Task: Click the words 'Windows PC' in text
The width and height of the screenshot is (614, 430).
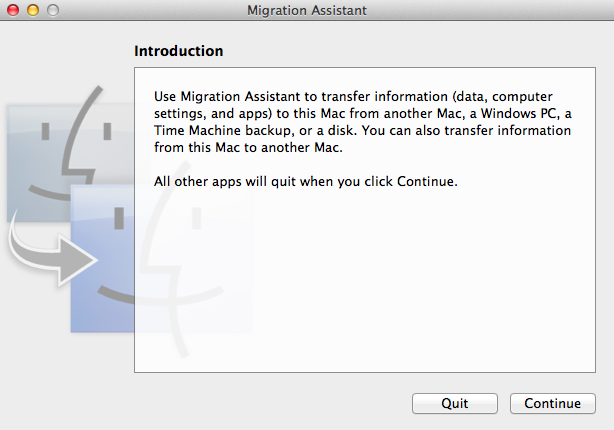Action: coord(537,113)
